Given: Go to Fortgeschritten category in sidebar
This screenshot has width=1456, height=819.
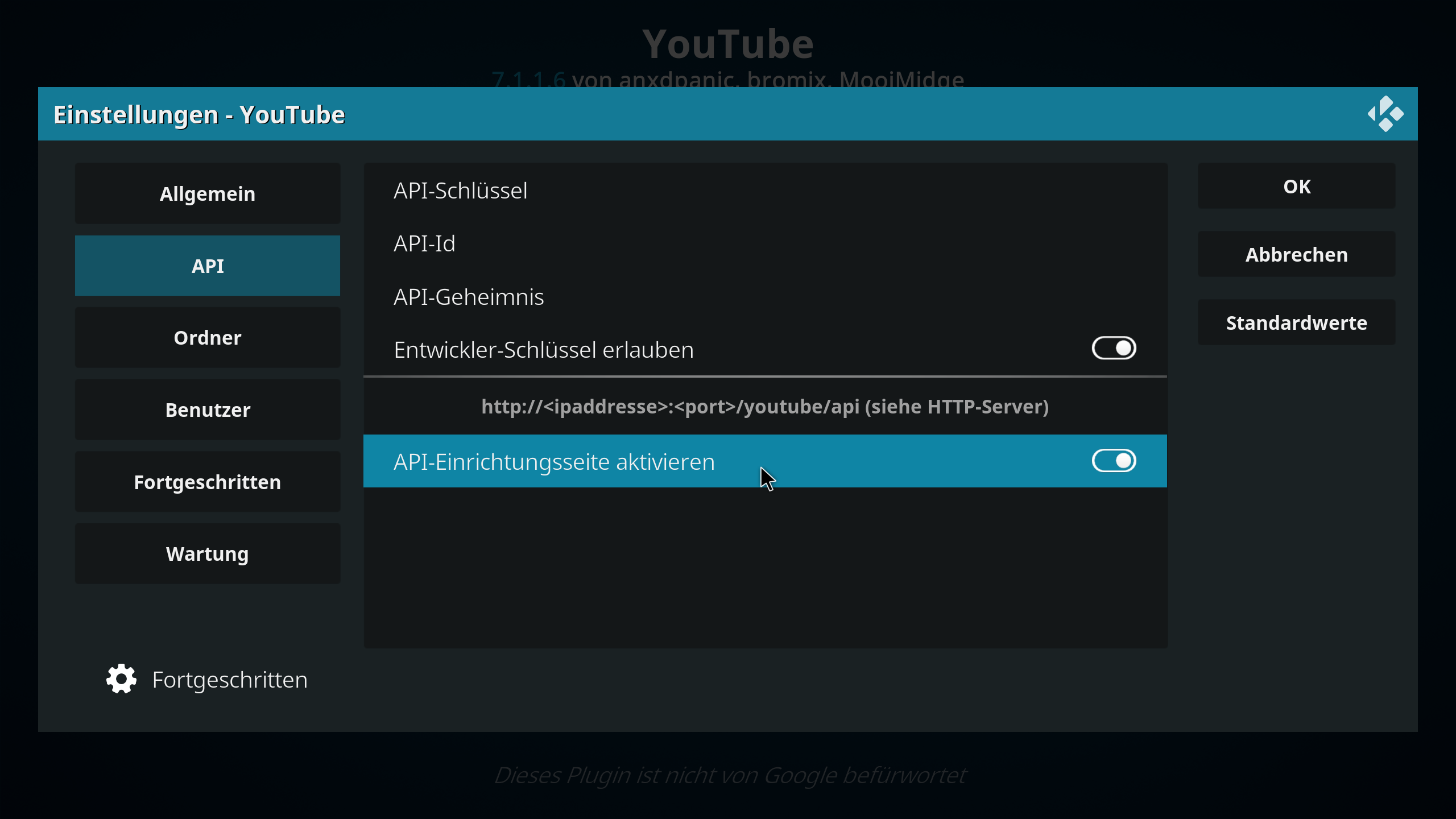Looking at the screenshot, I should [x=208, y=482].
